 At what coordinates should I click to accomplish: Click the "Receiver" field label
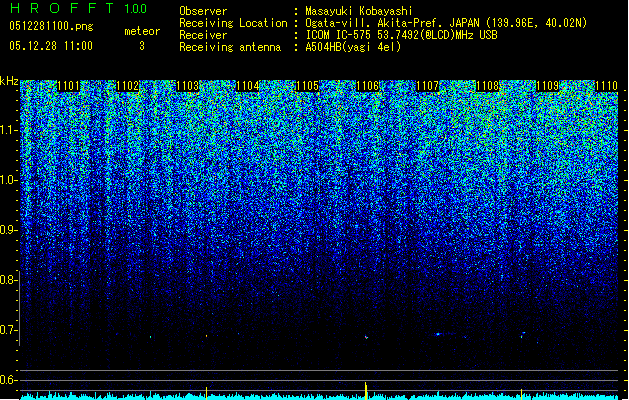coord(203,35)
